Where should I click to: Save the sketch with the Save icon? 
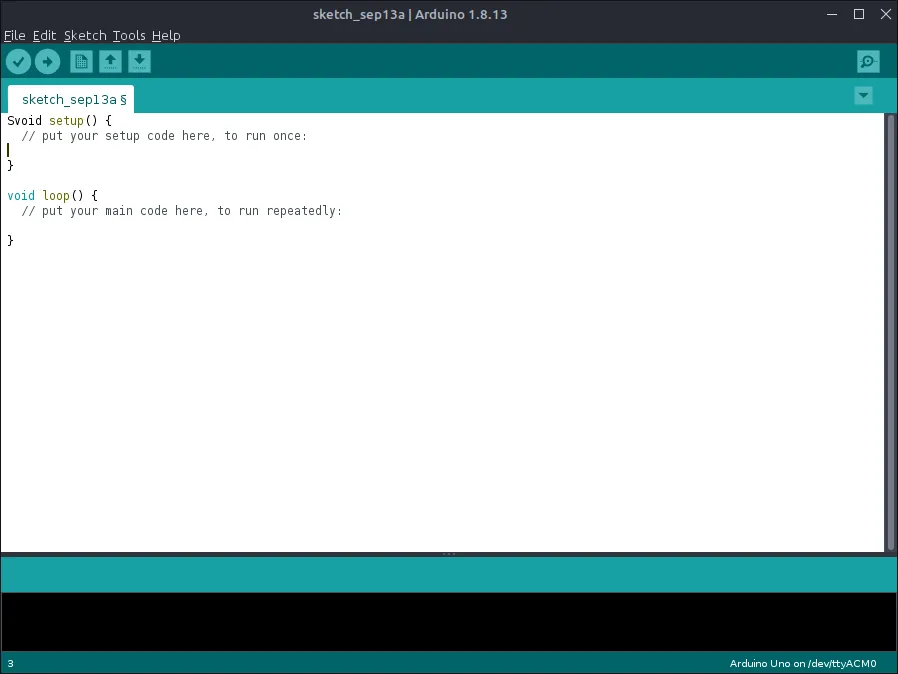(139, 61)
